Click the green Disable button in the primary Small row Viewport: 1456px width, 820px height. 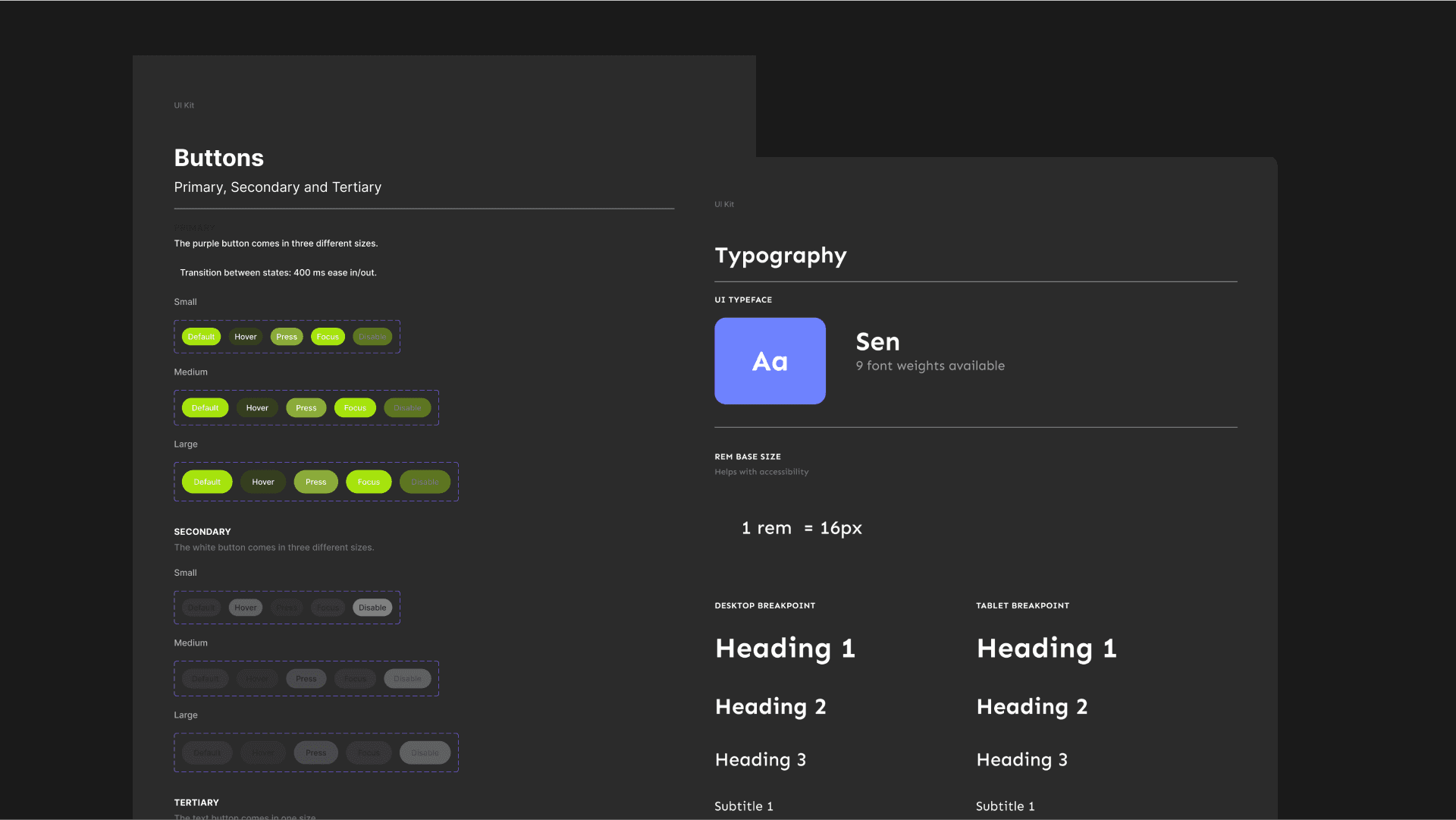[372, 337]
